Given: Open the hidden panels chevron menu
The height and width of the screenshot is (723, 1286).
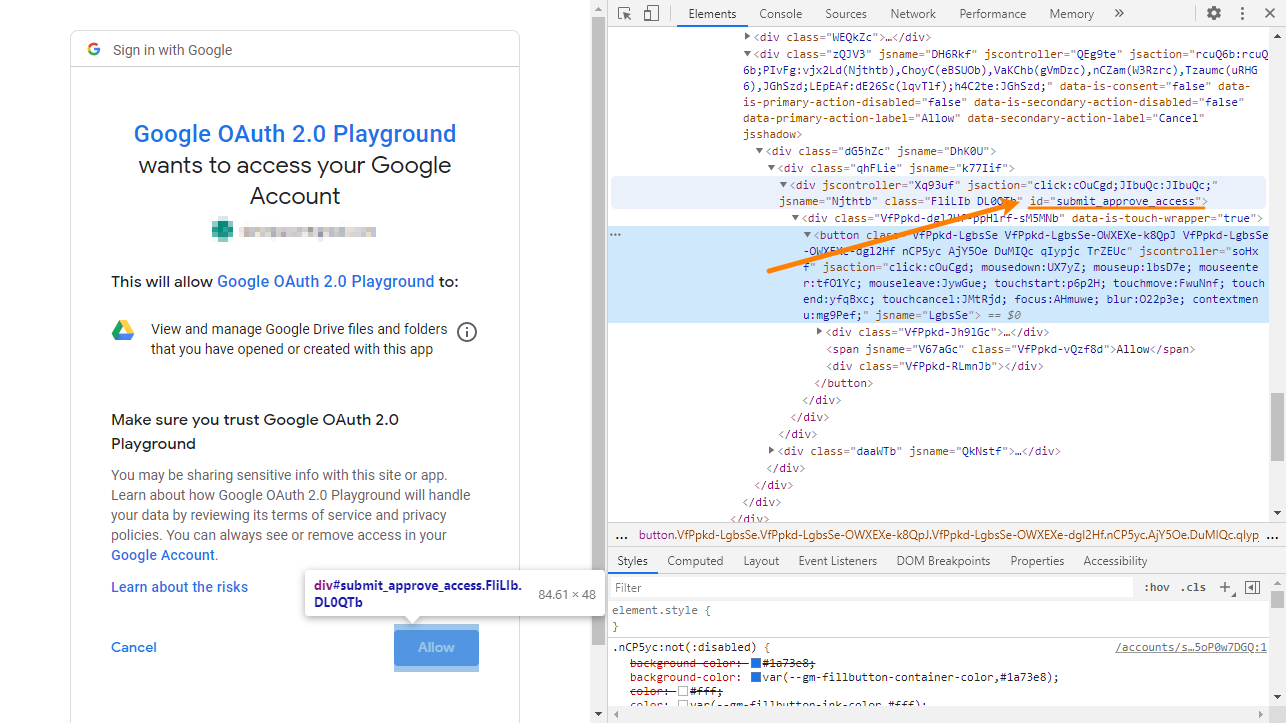Looking at the screenshot, I should tap(1119, 13).
